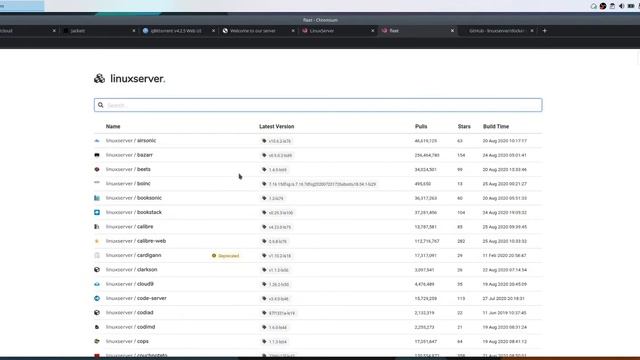
Task: Open the linuxserver / clarkson link
Action: 131,270
